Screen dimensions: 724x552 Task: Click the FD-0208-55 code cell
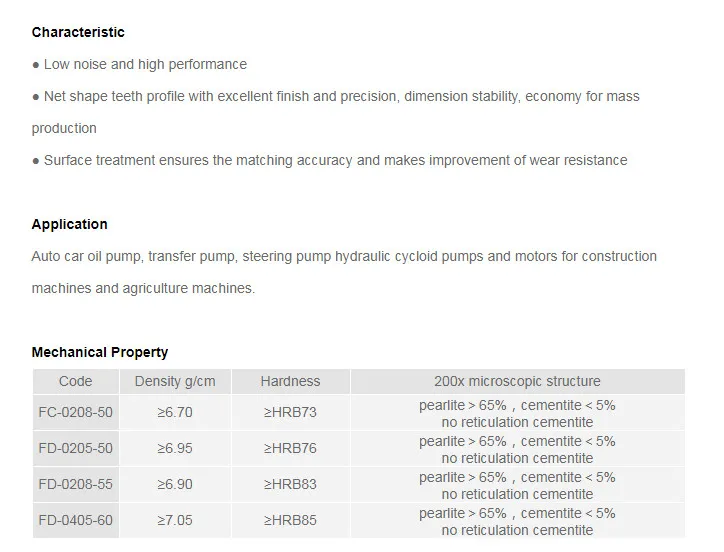point(75,484)
